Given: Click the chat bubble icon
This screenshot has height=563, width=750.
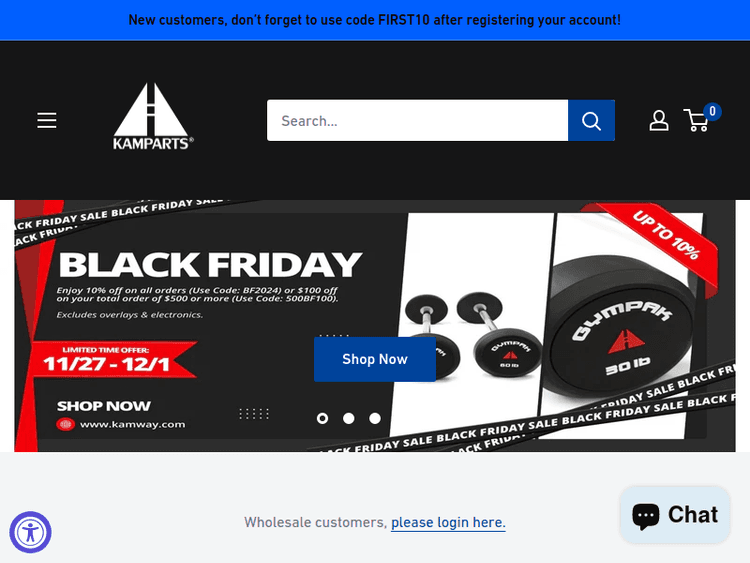Looking at the screenshot, I should [646, 516].
